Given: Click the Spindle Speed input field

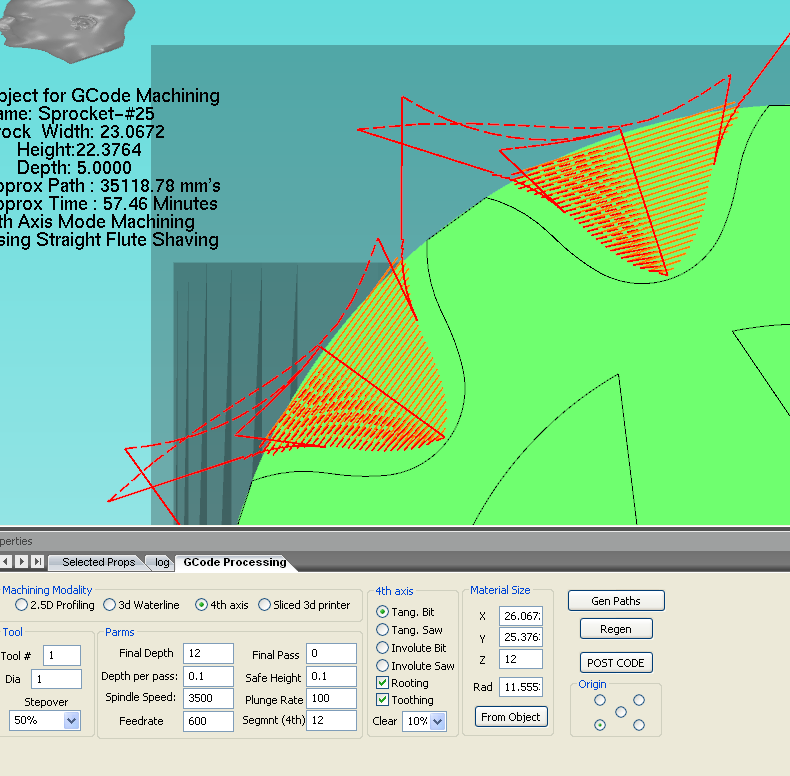Looking at the screenshot, I should click(209, 698).
